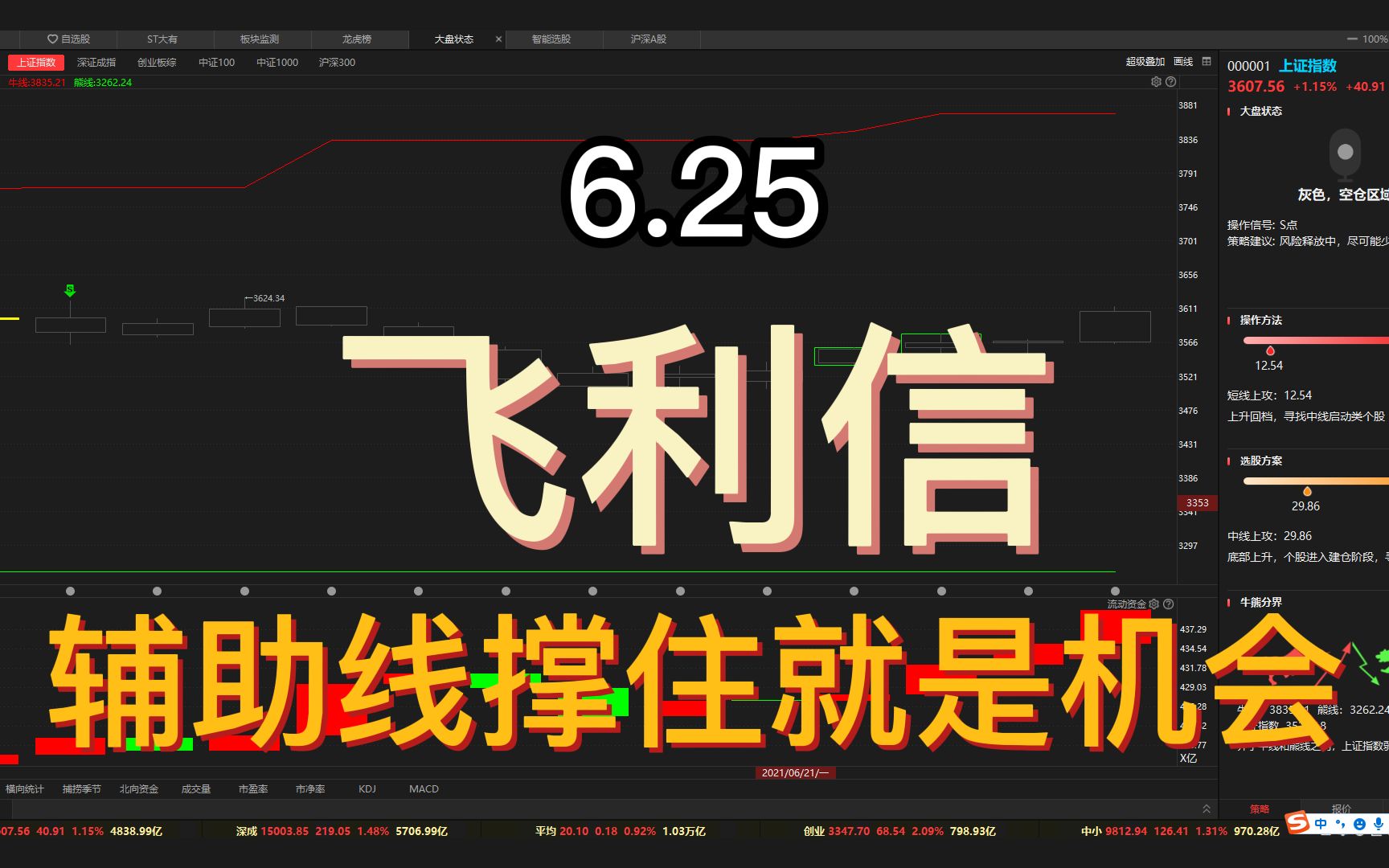1389x868 pixels.
Task: Select the 中证100 index
Action: [x=217, y=62]
